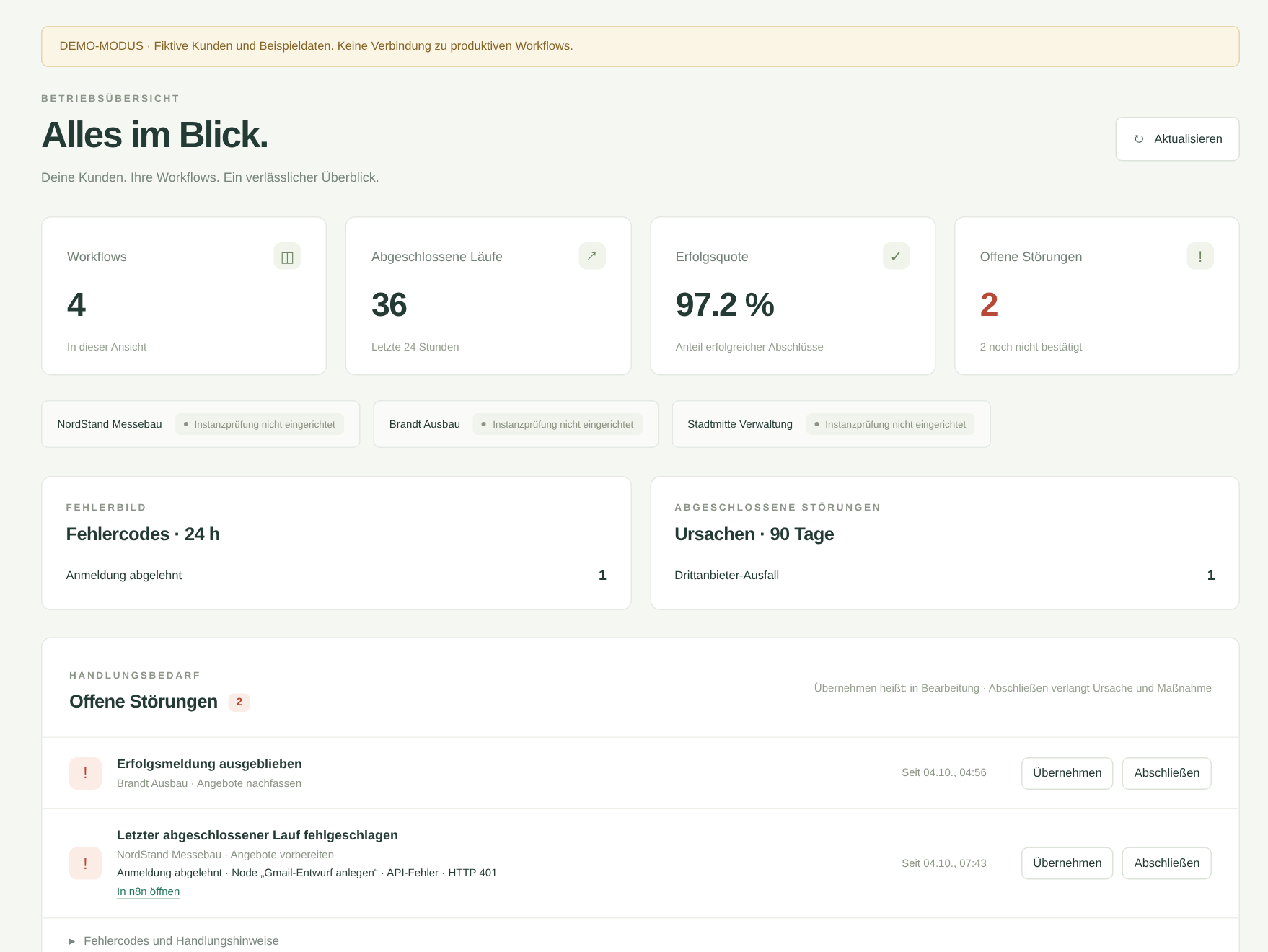Select the NordStand Messebau customer chip
This screenshot has height=952, width=1268.
[x=201, y=424]
